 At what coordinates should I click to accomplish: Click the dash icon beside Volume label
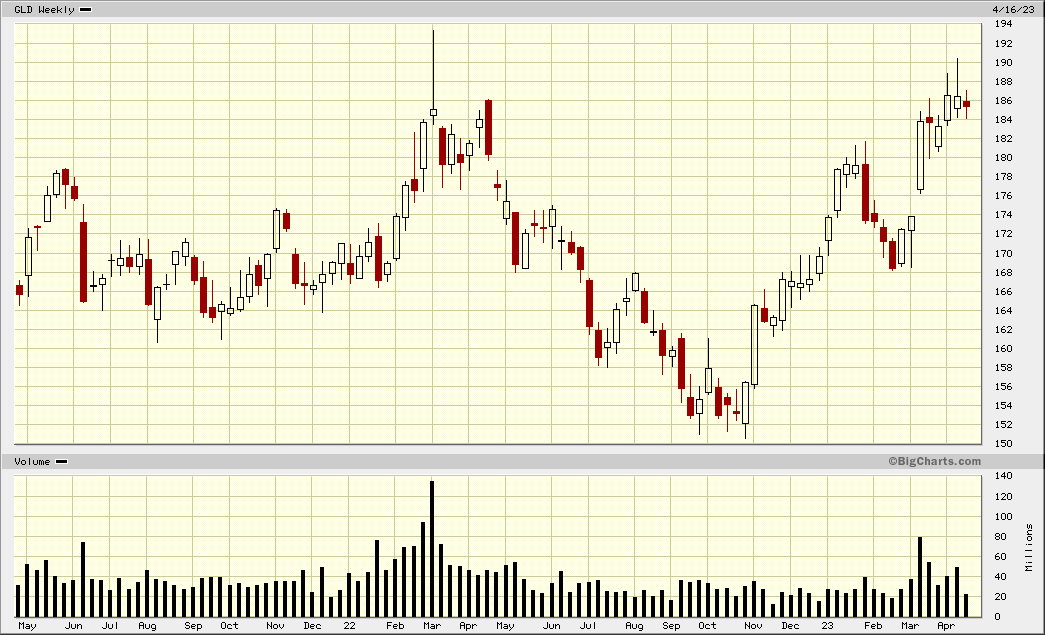(61, 461)
